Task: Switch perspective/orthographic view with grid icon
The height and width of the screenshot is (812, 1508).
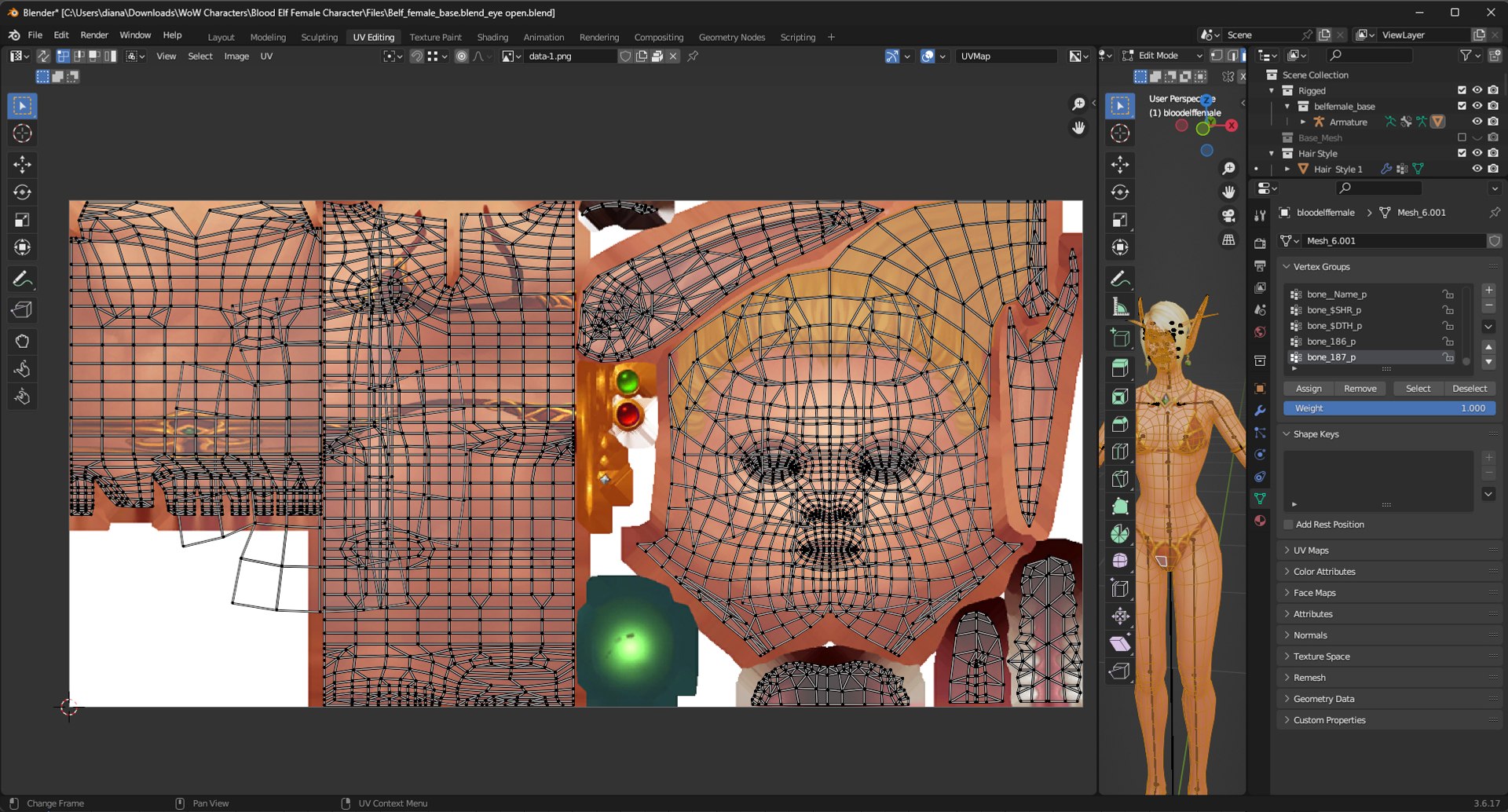Action: pos(1228,240)
